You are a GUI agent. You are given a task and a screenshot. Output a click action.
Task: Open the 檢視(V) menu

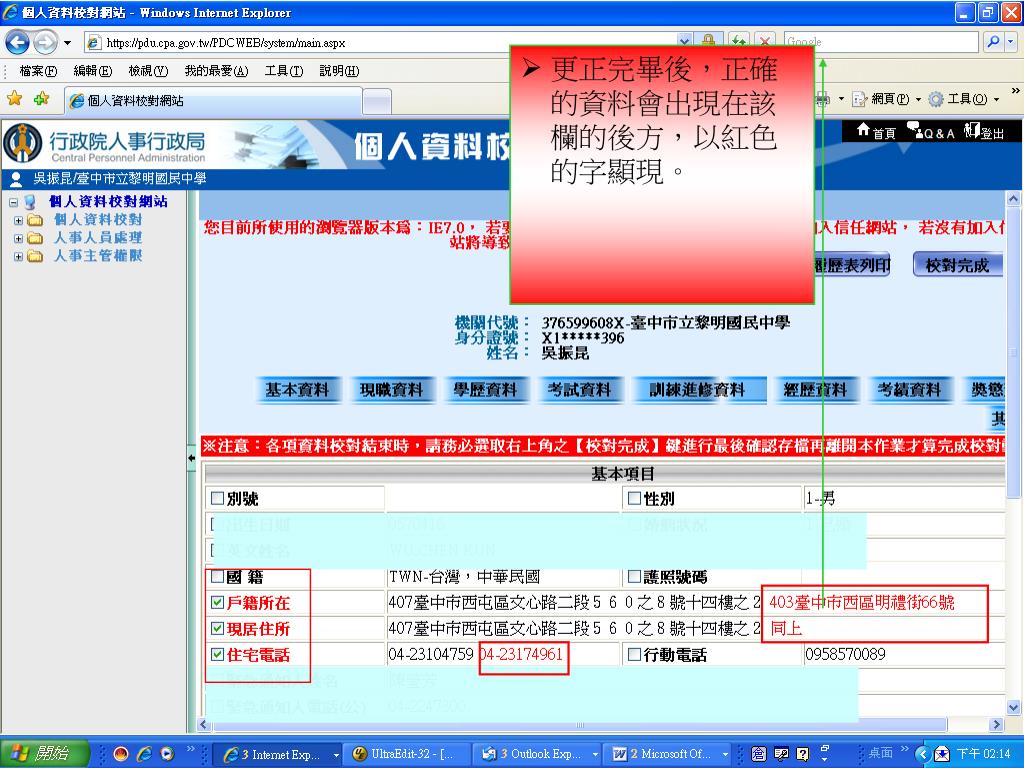click(148, 71)
